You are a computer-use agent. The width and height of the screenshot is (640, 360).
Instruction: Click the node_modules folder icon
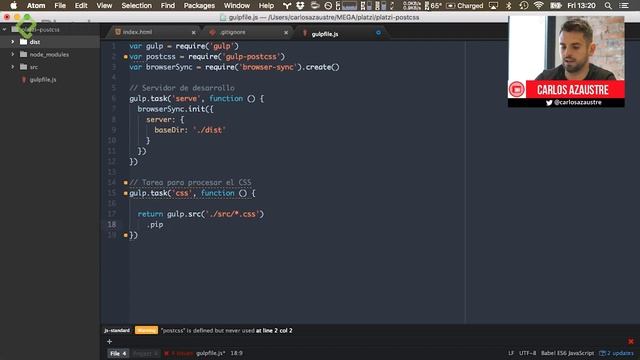click(24, 54)
